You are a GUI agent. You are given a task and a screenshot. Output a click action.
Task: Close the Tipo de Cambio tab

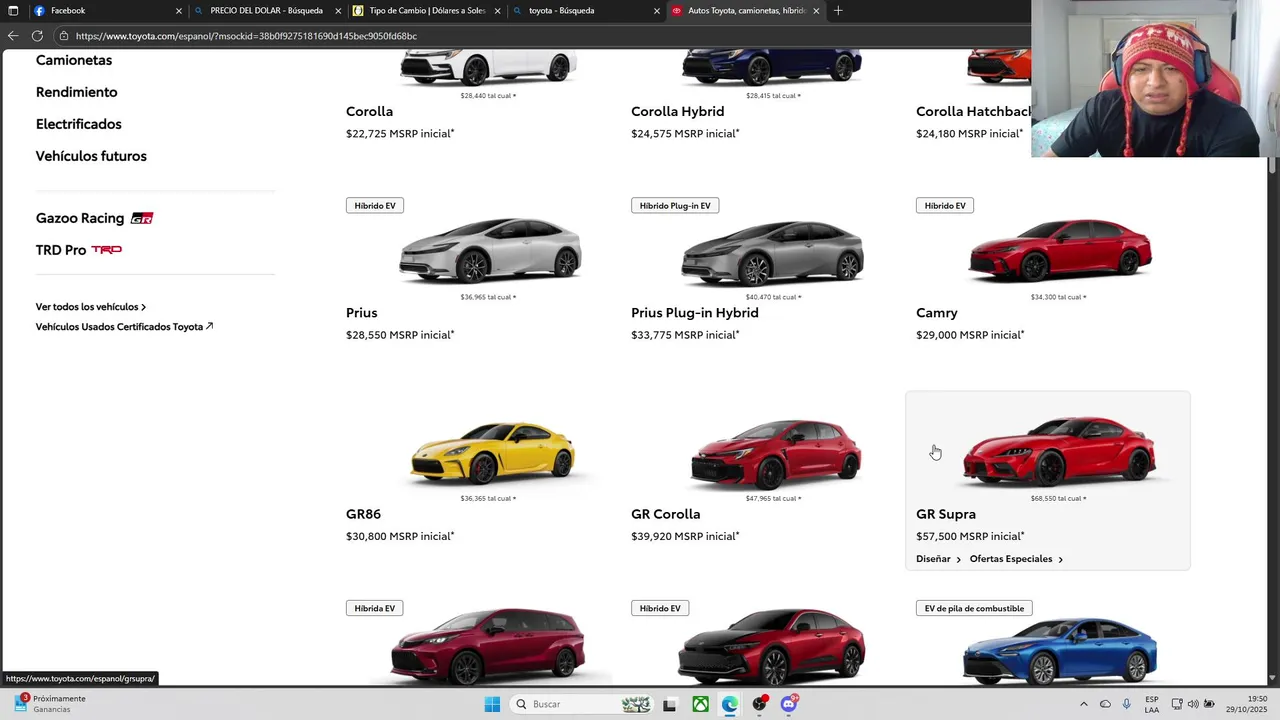pyautogui.click(x=497, y=11)
